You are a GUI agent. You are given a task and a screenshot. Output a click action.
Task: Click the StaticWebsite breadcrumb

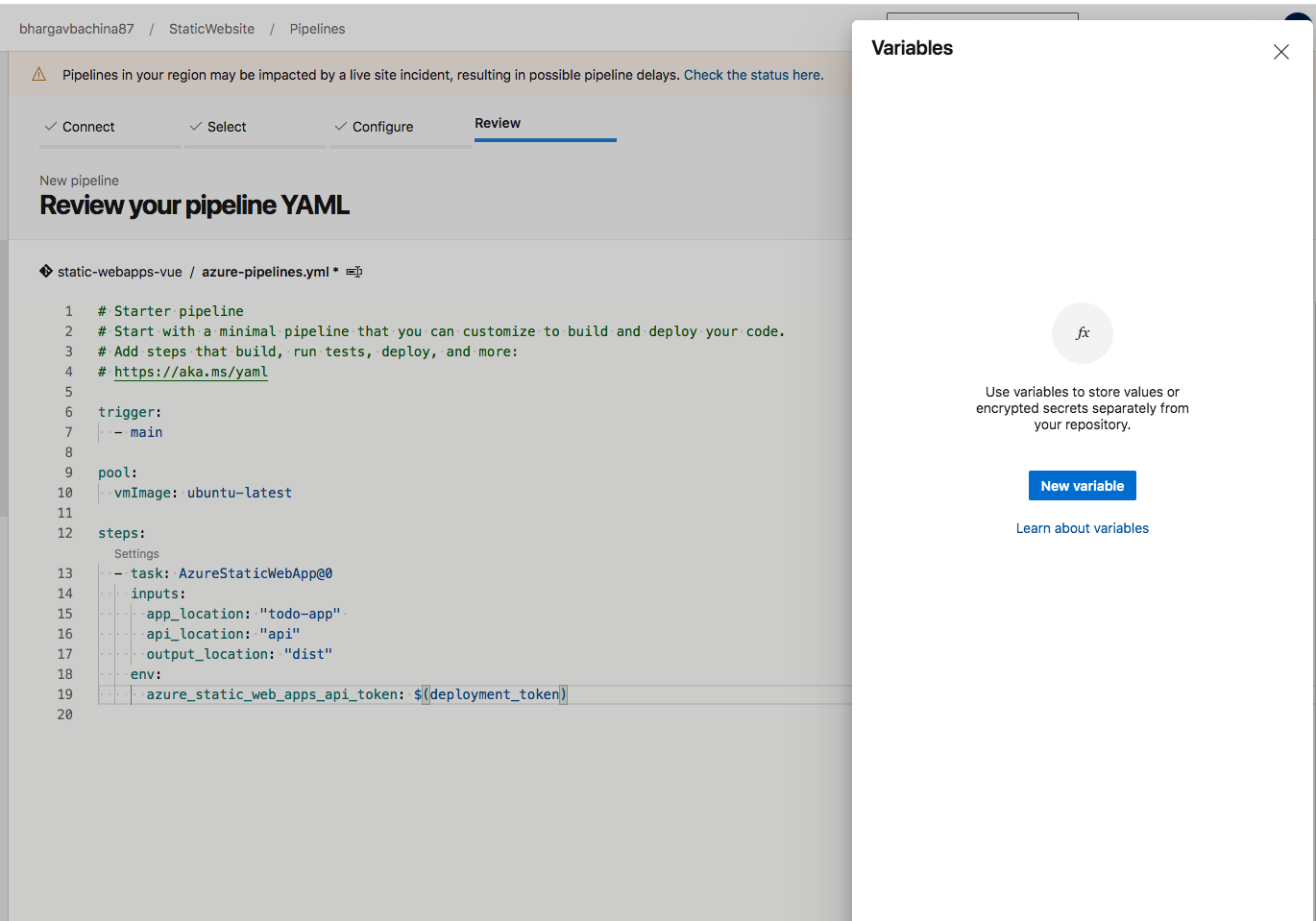click(x=211, y=28)
